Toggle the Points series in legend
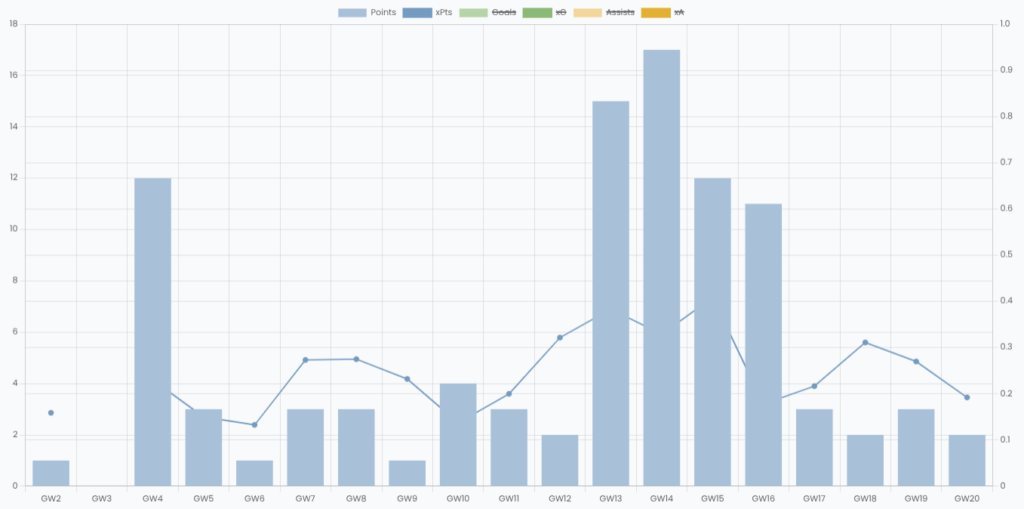1024x509 pixels. [x=367, y=12]
